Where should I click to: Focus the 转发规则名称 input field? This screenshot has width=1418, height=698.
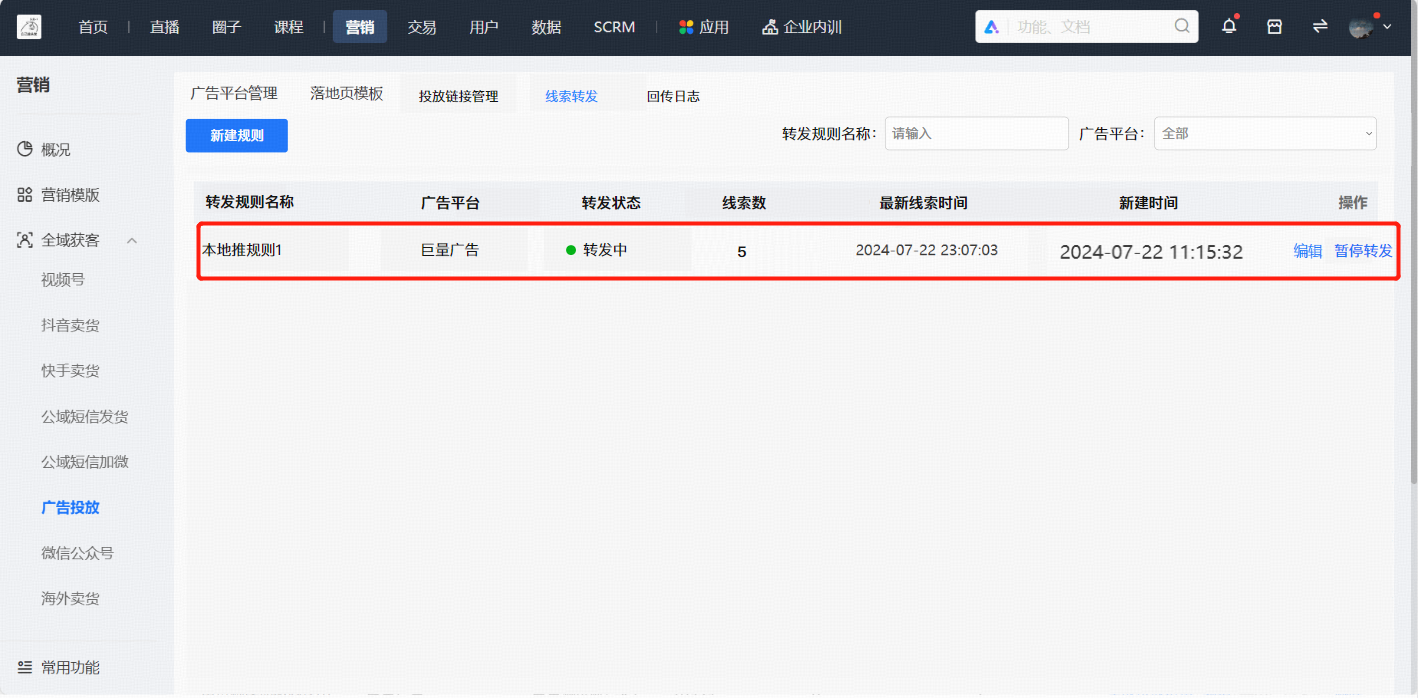tap(977, 133)
